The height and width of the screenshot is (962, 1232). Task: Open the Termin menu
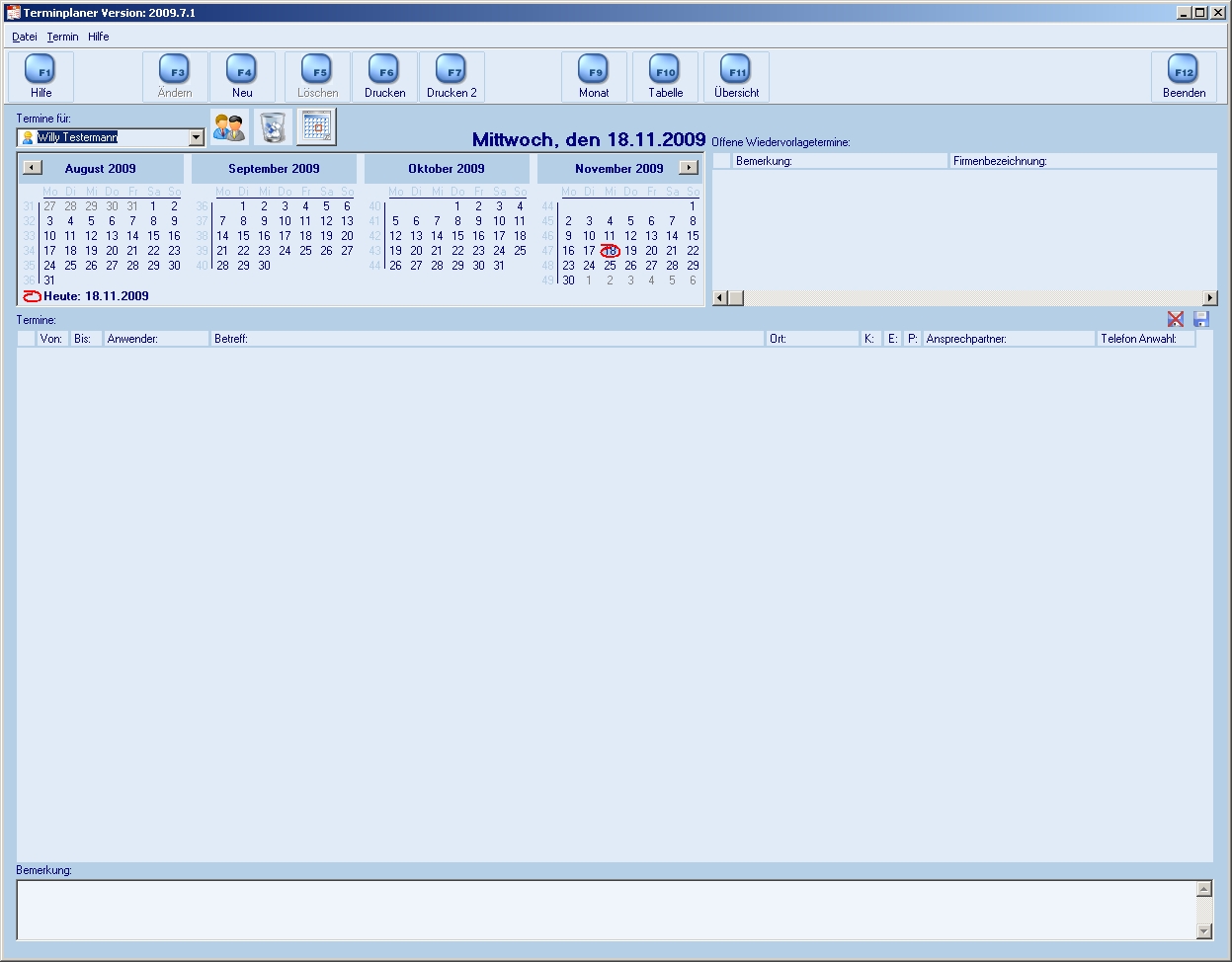pyautogui.click(x=62, y=37)
